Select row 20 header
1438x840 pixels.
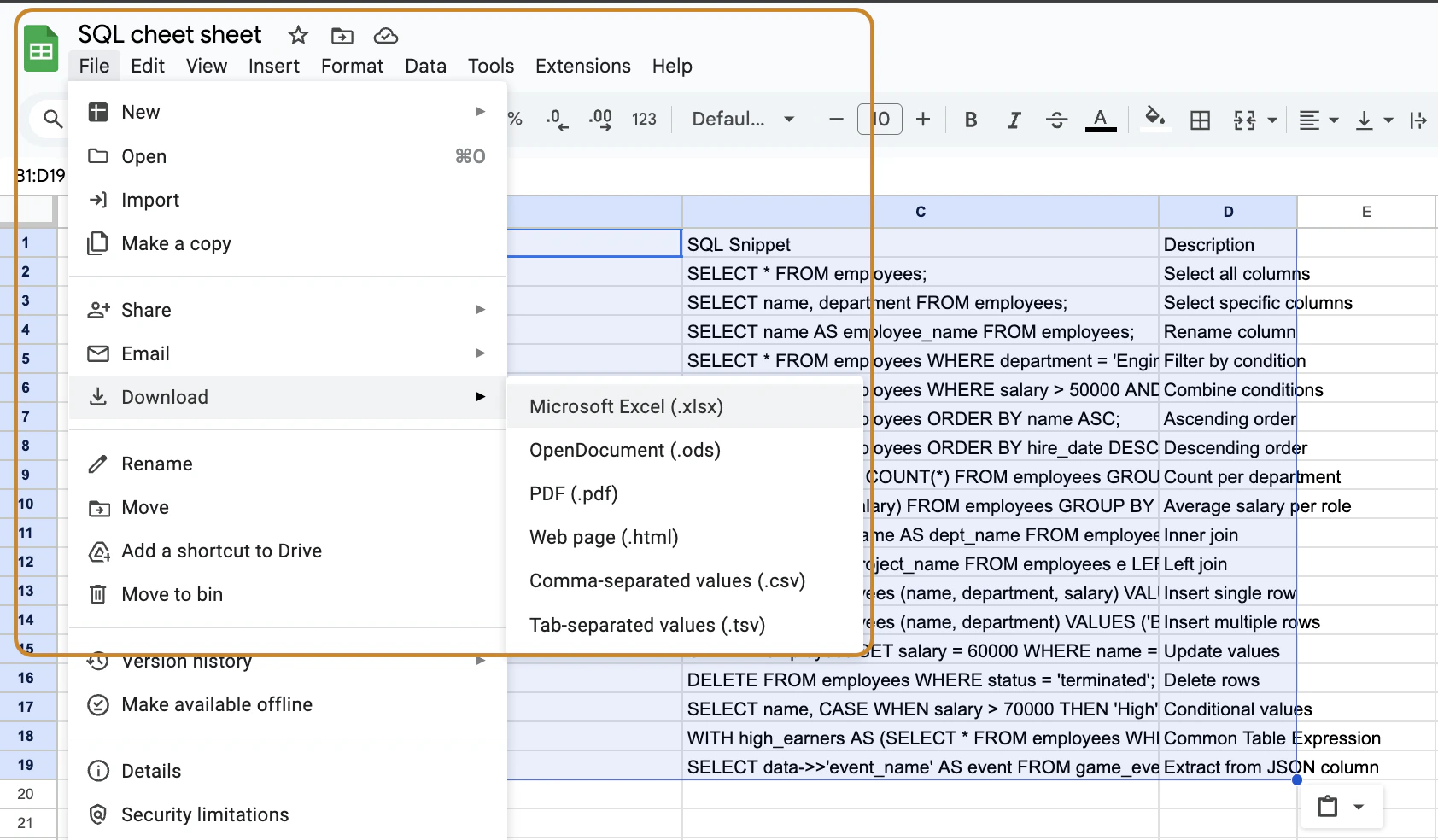tap(28, 794)
